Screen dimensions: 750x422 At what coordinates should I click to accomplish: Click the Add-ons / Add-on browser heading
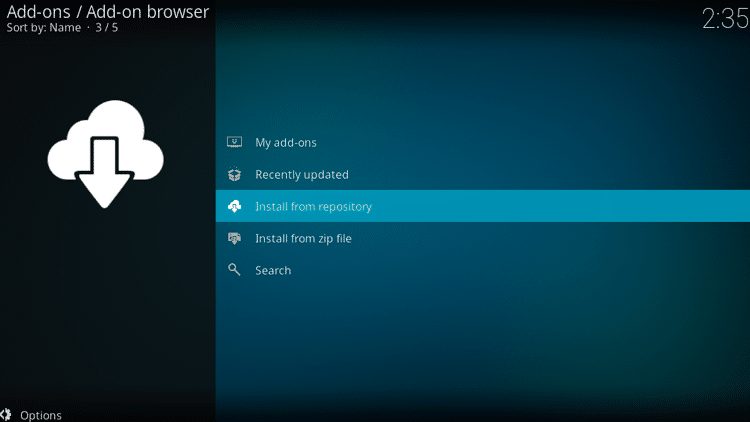pyautogui.click(x=108, y=11)
